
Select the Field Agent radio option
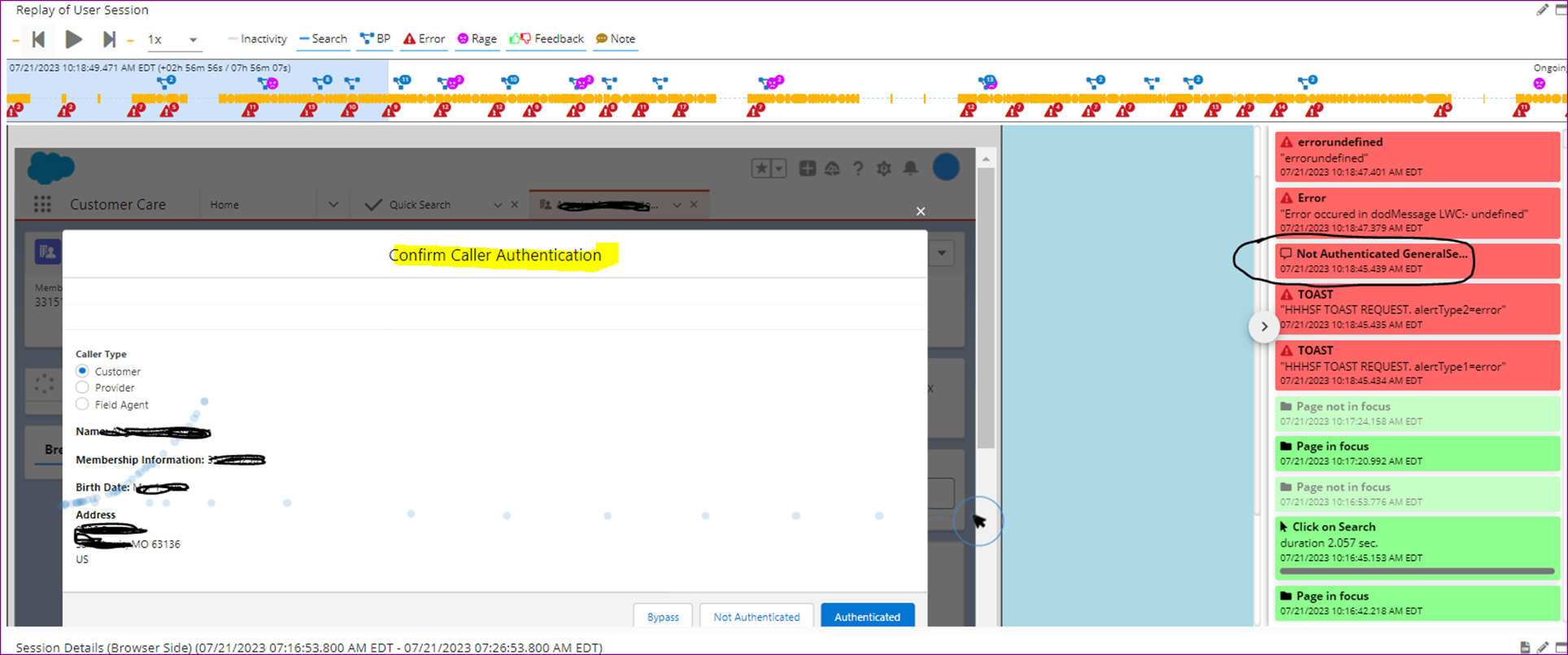pos(82,404)
